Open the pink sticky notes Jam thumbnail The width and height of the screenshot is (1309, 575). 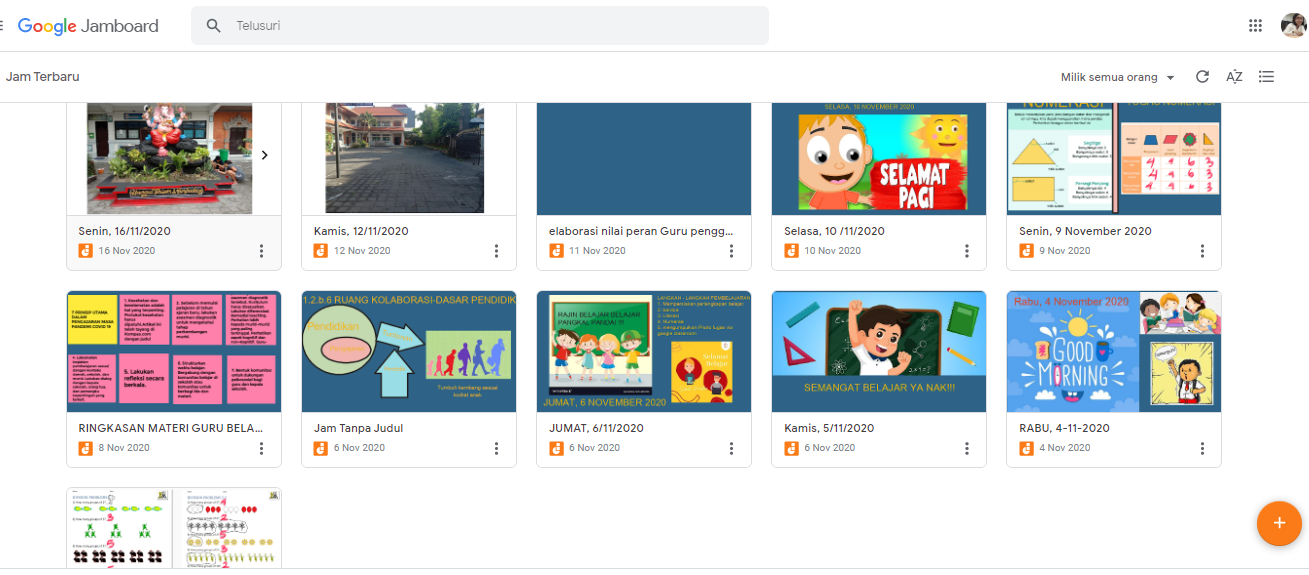point(174,351)
